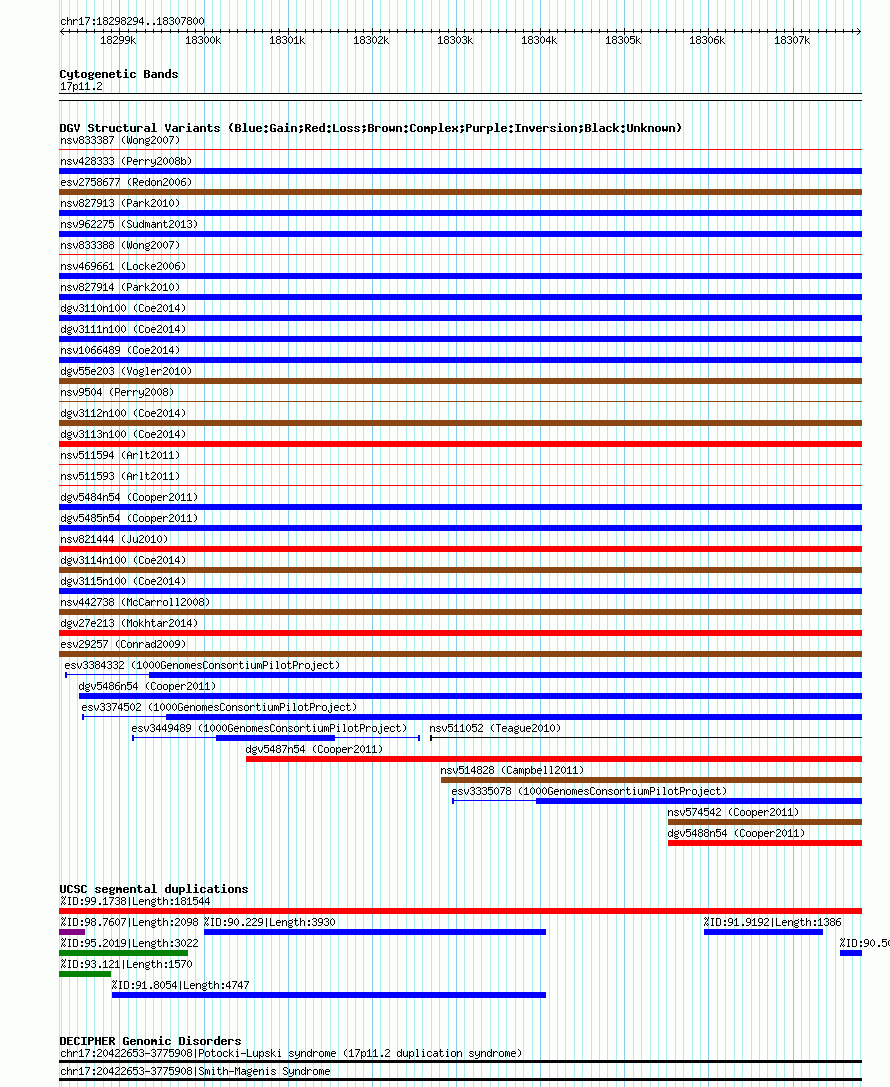Select the DGV Structural Variants track title
Image resolution: width=890 pixels, height=1087 pixels.
(x=371, y=128)
